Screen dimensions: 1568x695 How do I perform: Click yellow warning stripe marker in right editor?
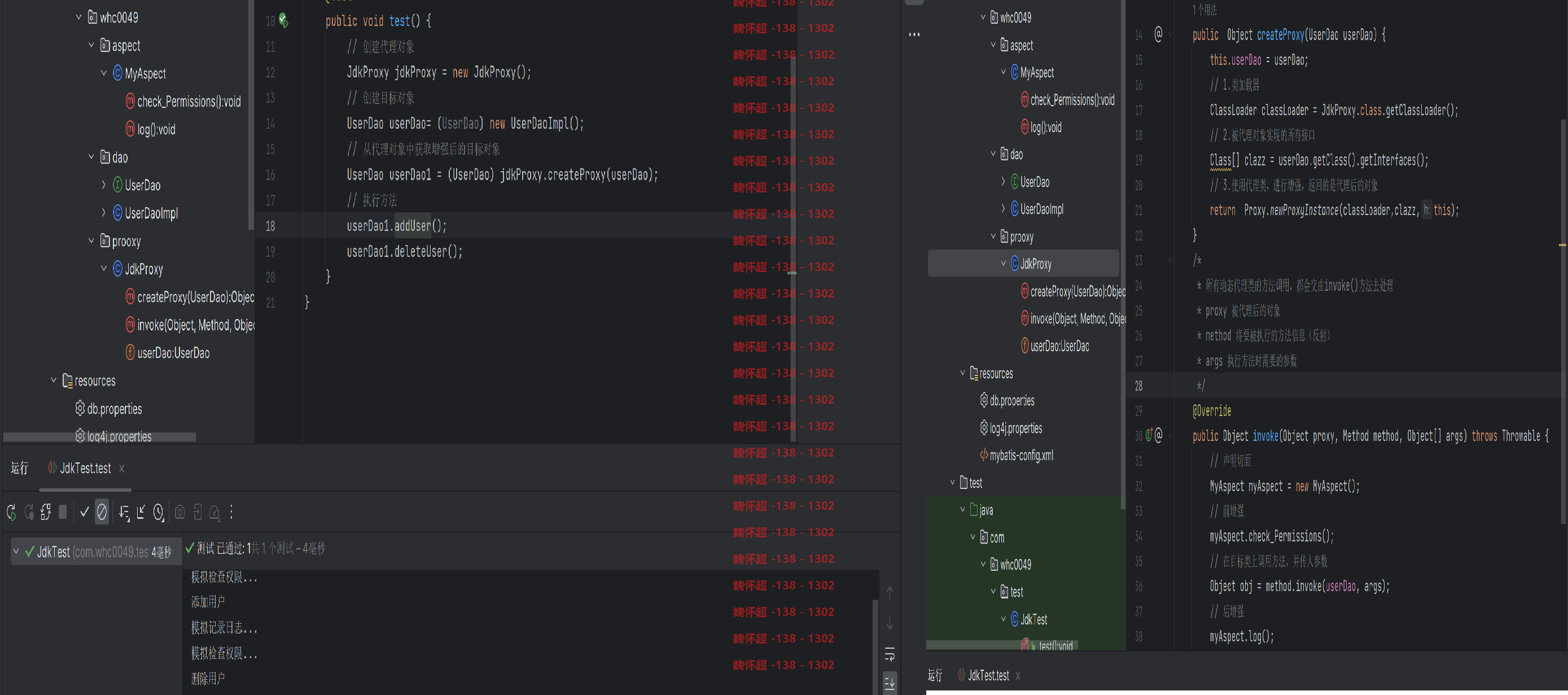(1562, 245)
